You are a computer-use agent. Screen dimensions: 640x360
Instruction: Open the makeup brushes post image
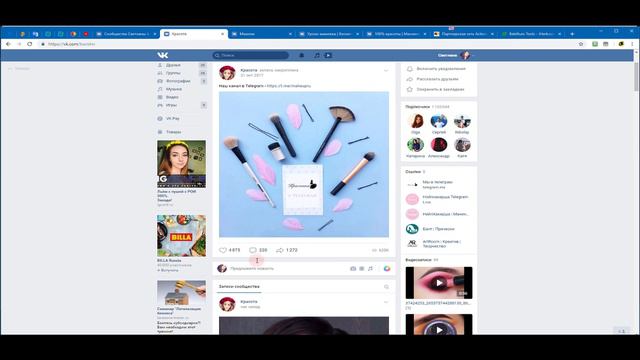click(x=304, y=164)
